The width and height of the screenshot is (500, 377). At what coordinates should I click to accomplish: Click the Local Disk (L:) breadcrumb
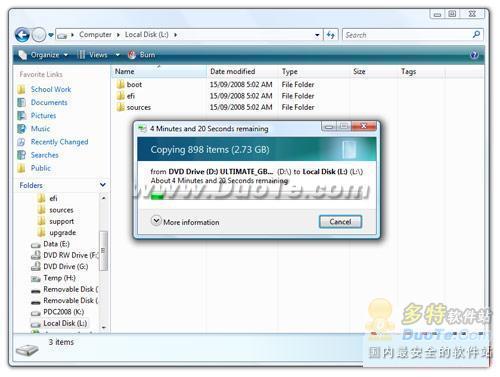pos(147,35)
